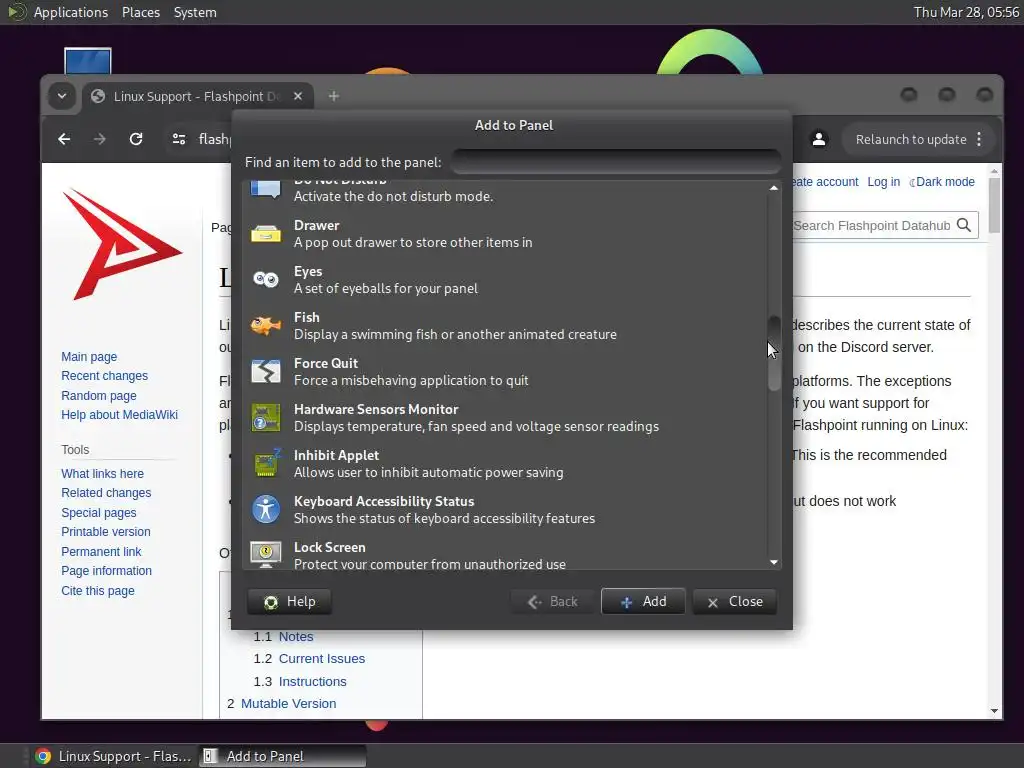Open a new browser tab
1024x768 pixels.
coord(334,96)
